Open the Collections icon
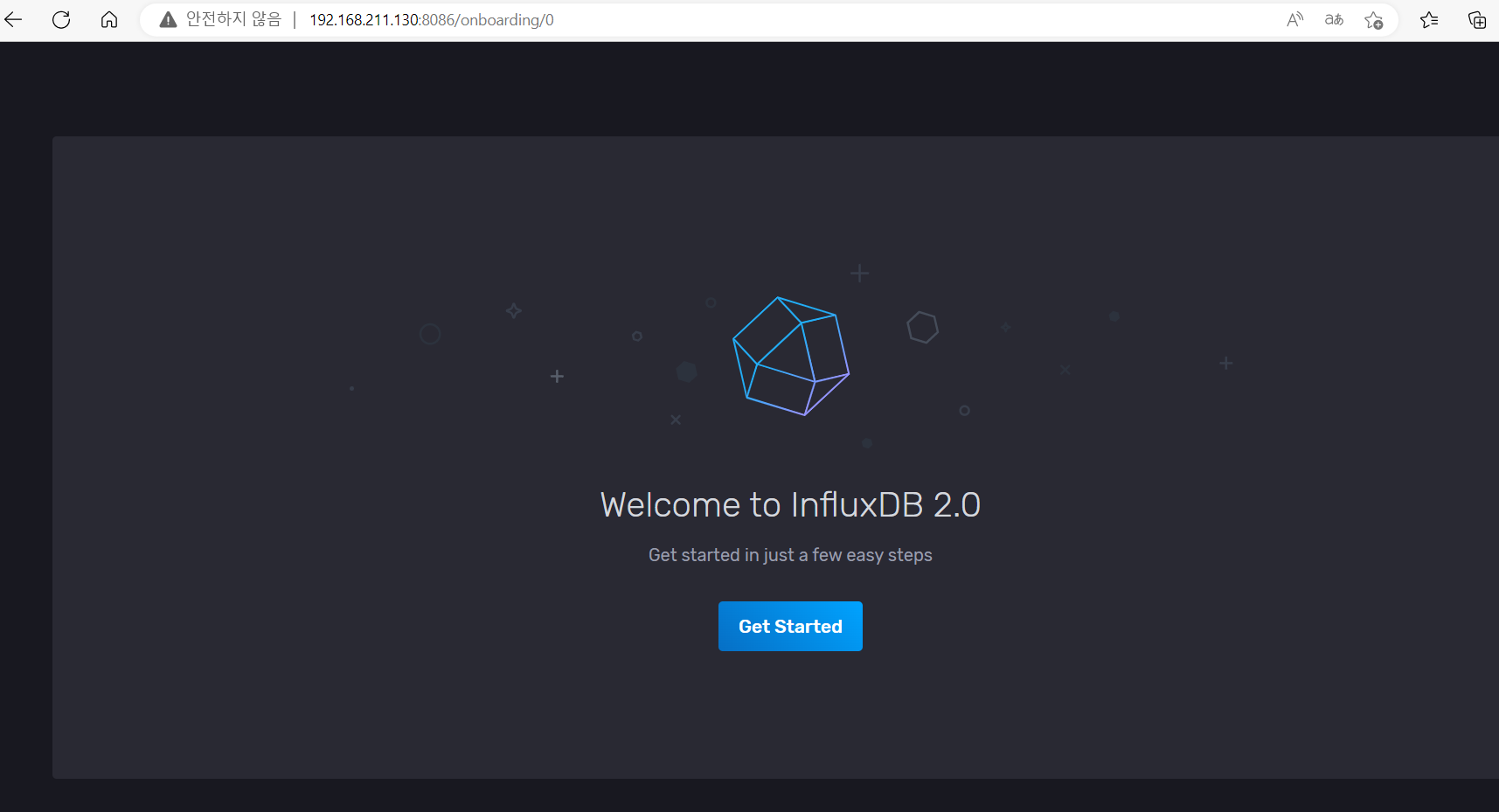This screenshot has width=1499, height=812. point(1477,20)
